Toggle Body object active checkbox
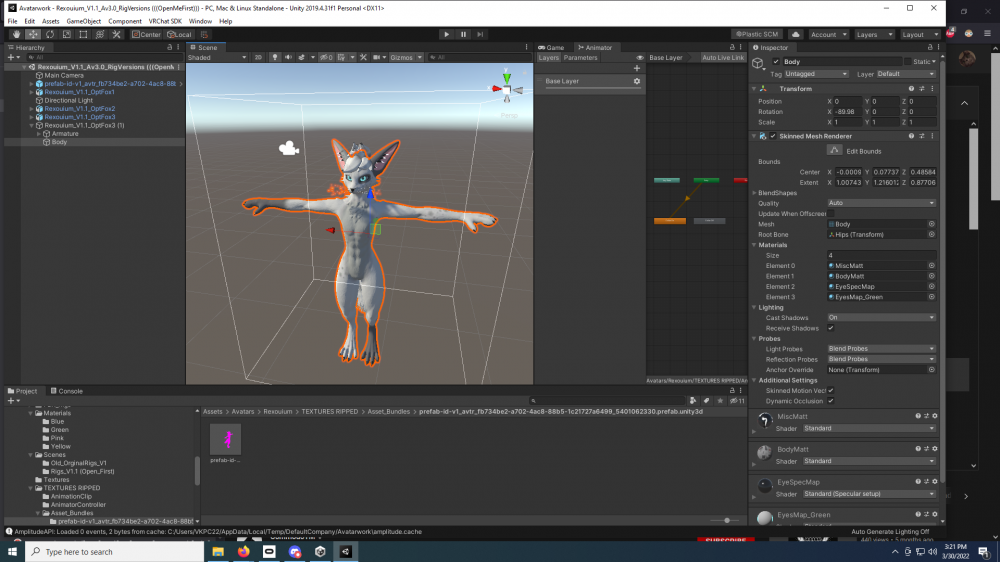The width and height of the screenshot is (1000, 562). tap(776, 62)
